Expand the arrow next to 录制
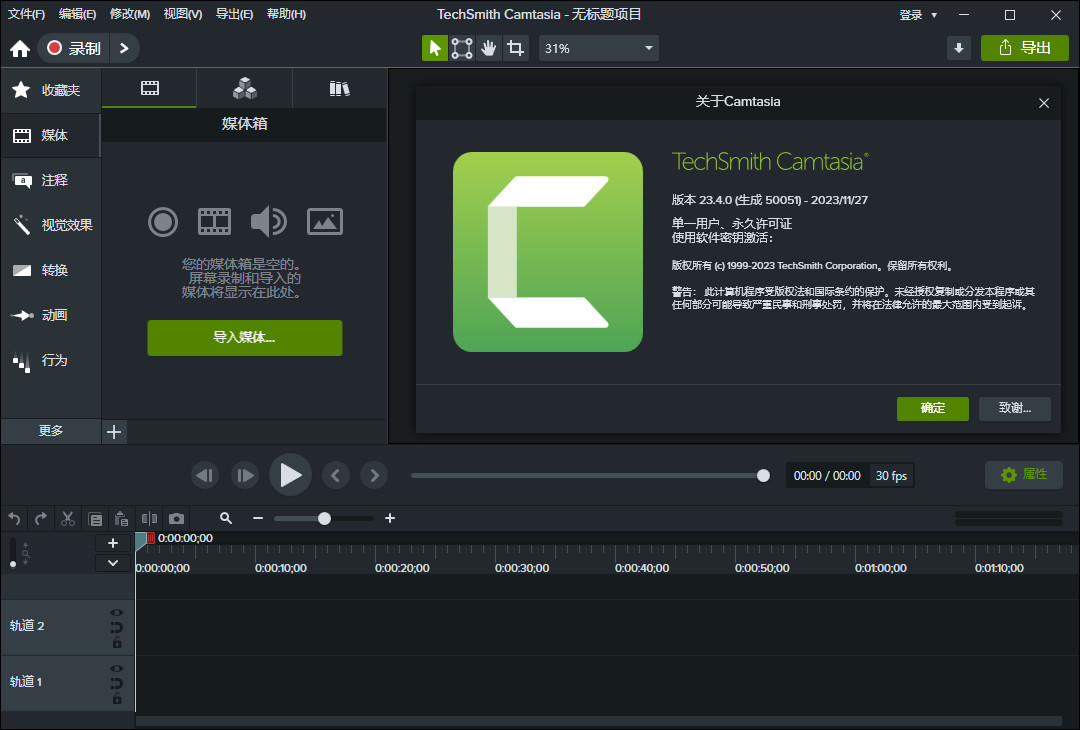1080x730 pixels. click(x=124, y=48)
